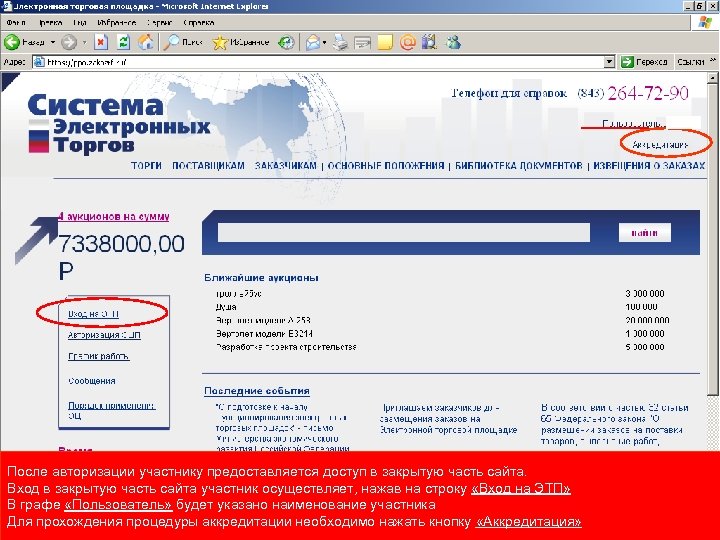Screen dimensions: 720x540
Task: Click the Research book toolbar icon
Action: 429,42
